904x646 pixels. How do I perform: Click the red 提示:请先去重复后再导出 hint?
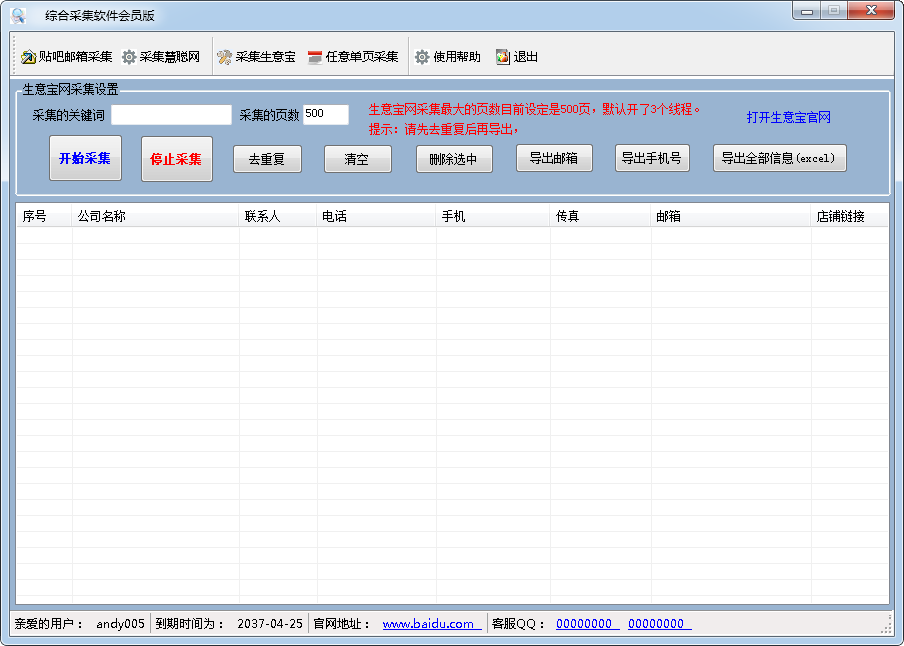coord(443,129)
